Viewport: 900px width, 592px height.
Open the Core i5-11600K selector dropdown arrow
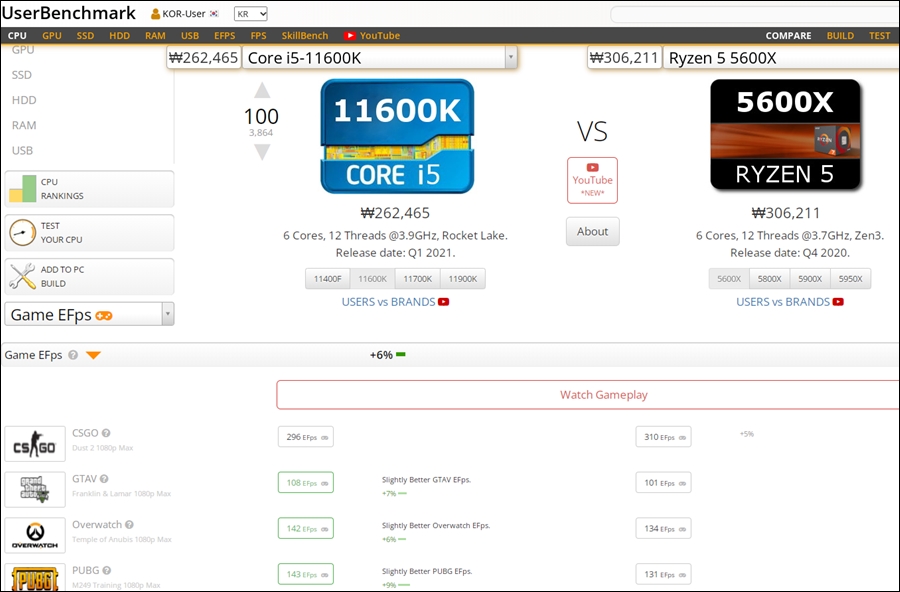click(x=511, y=57)
